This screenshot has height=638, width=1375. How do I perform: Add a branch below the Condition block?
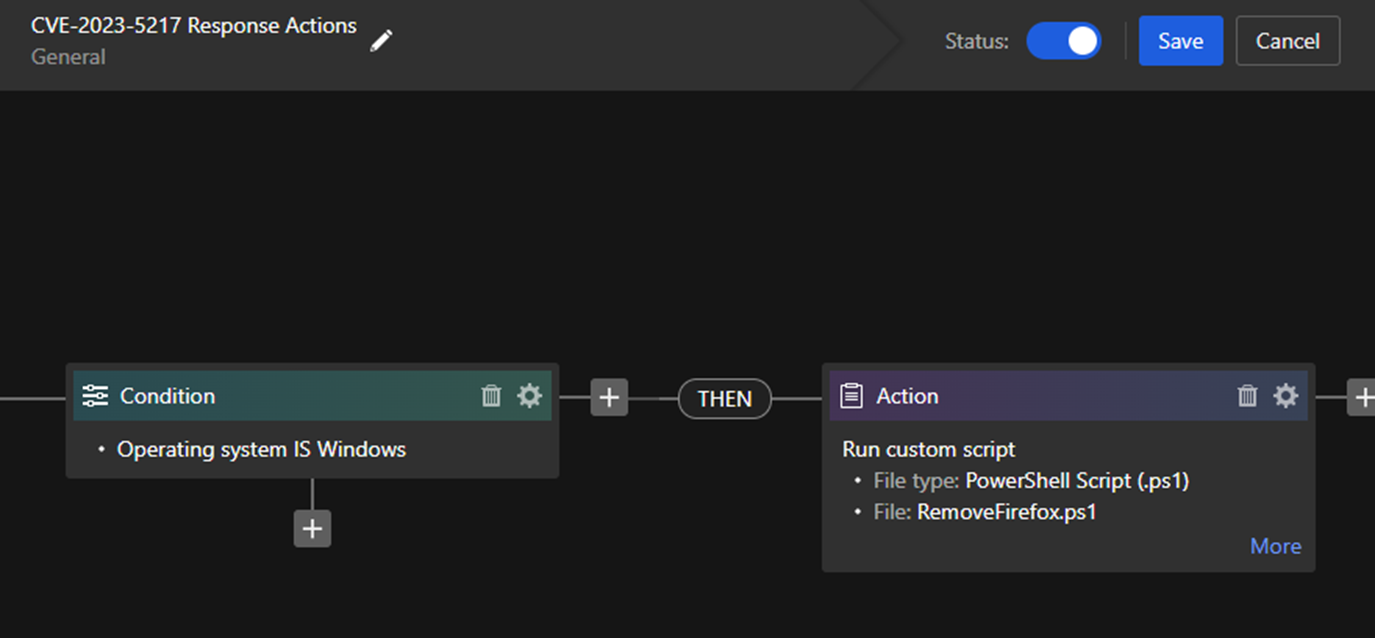pos(312,528)
